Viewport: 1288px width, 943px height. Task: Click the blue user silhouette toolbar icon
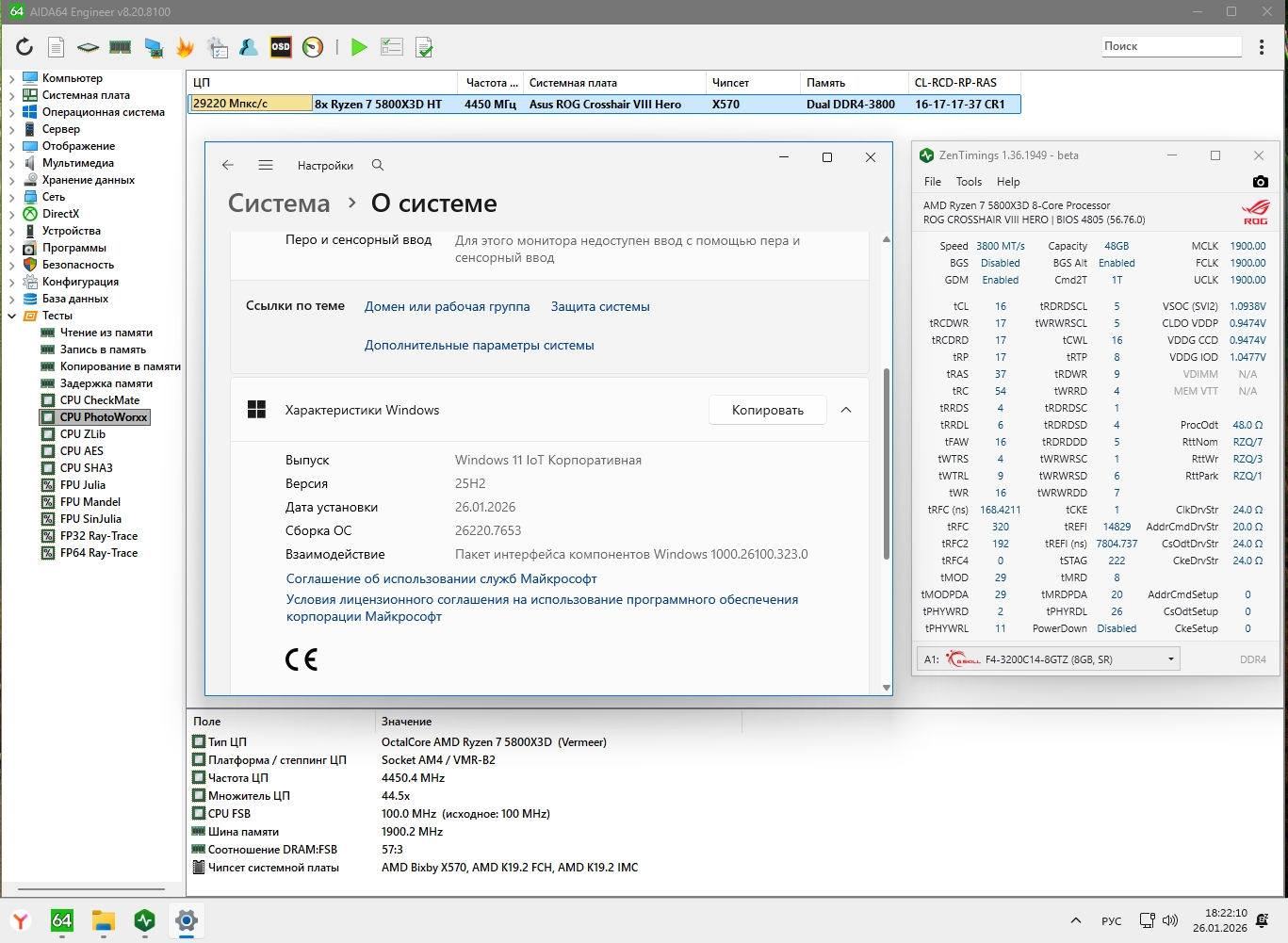pyautogui.click(x=249, y=46)
